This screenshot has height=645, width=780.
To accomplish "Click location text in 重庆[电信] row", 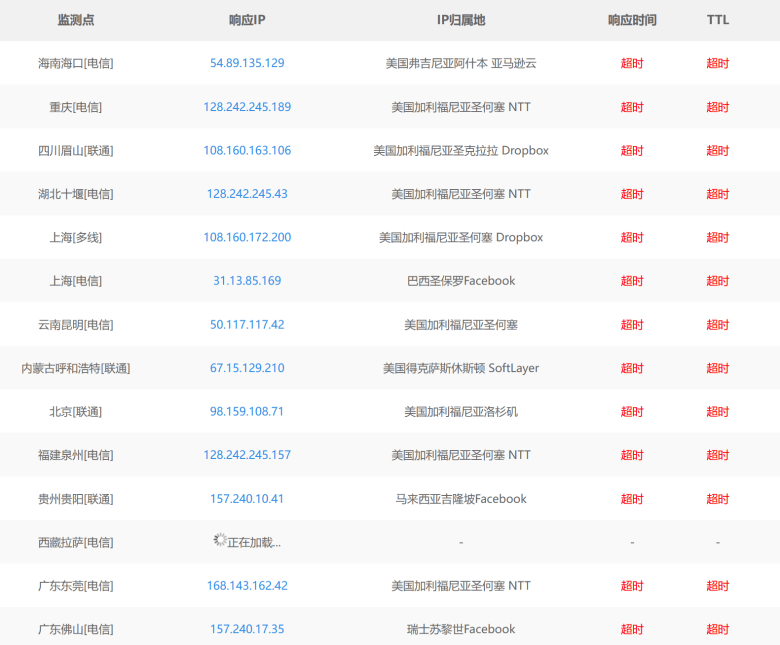I will point(461,107).
